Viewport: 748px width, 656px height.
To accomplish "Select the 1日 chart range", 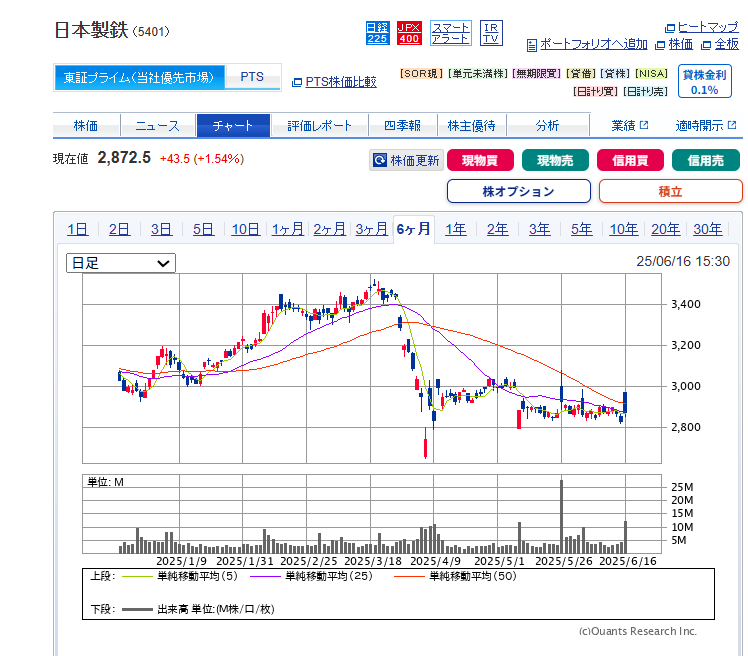I will (77, 229).
